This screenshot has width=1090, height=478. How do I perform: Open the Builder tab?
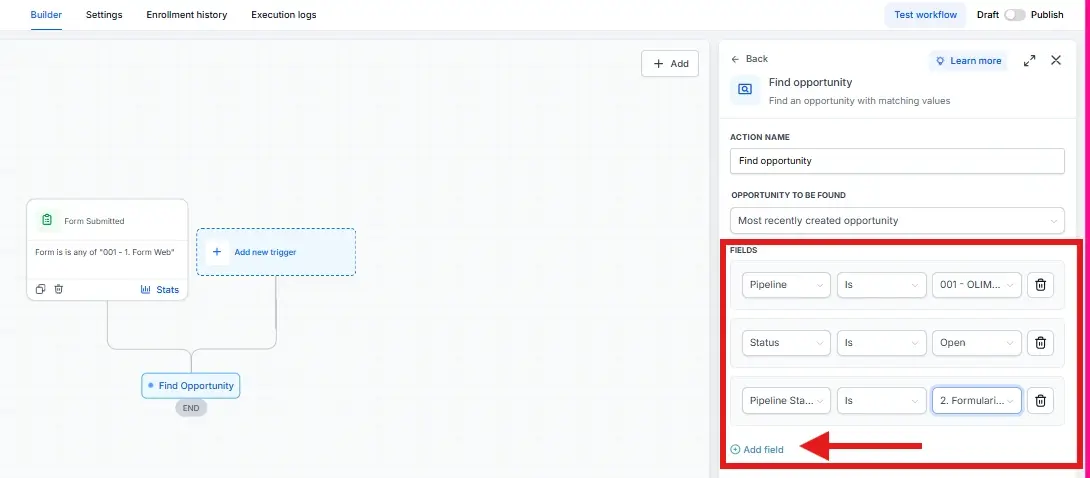pos(46,15)
